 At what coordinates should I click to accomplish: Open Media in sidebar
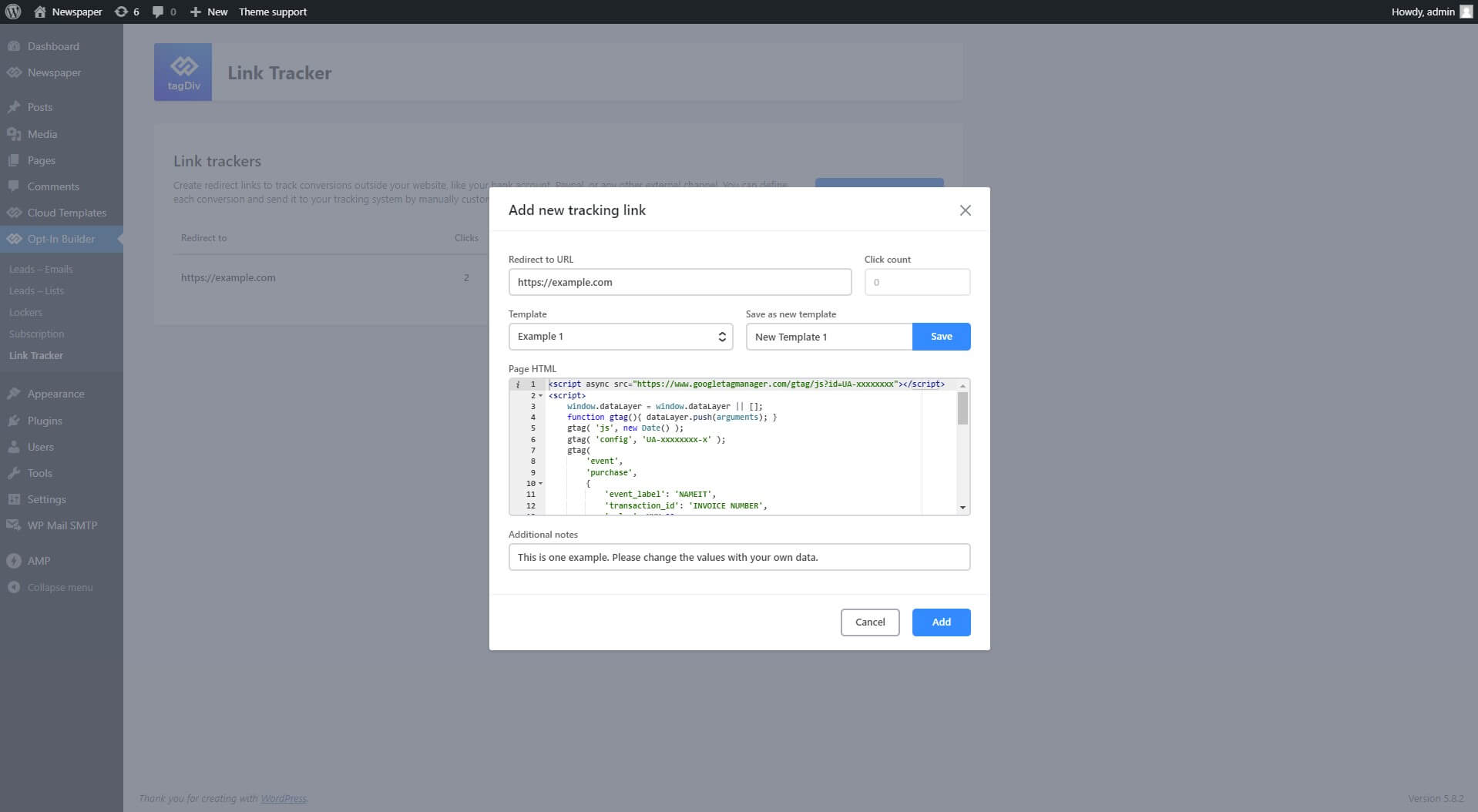pos(42,134)
